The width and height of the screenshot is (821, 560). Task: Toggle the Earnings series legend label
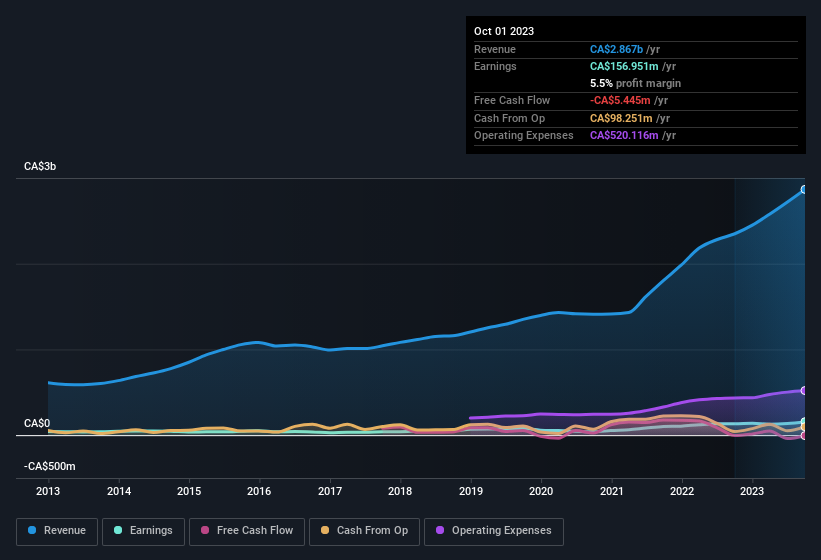click(150, 531)
